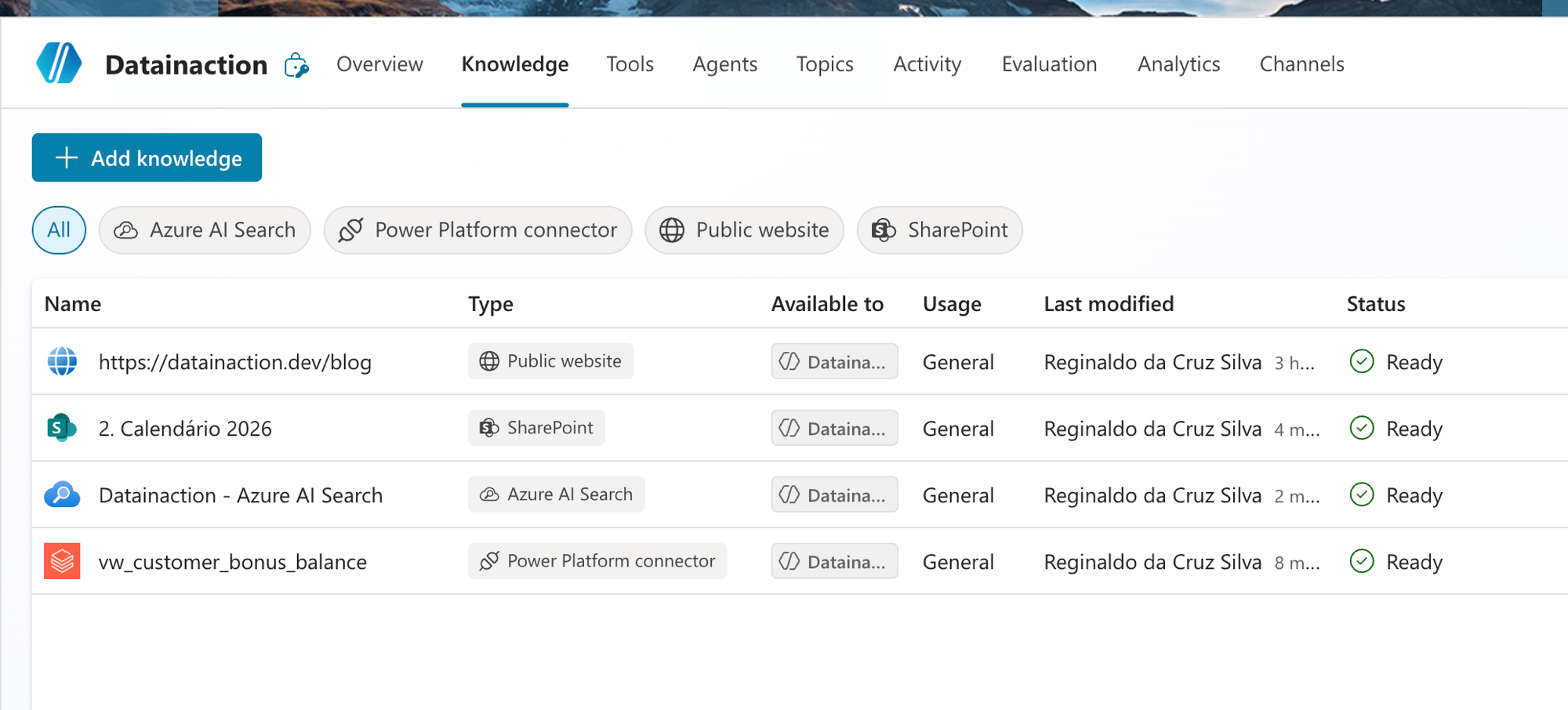Click Reginaldo da Cruz Silva in Calendário 2026 row

[1152, 429]
